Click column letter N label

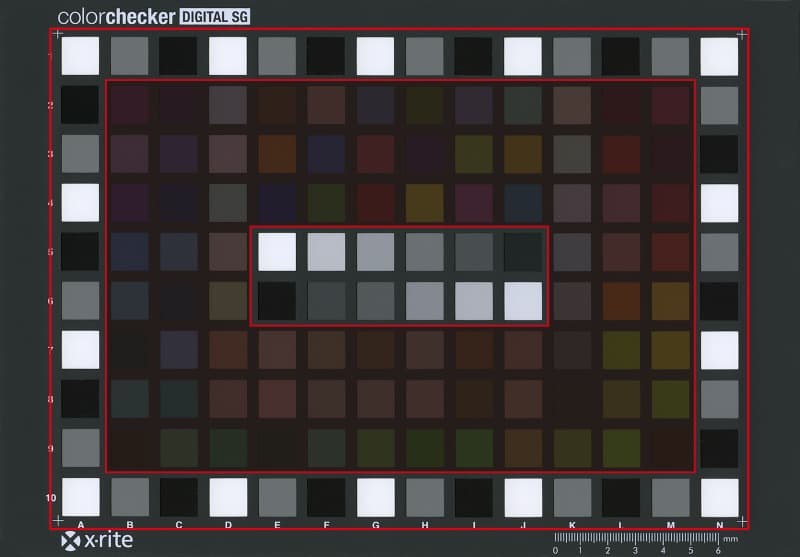pos(719,525)
